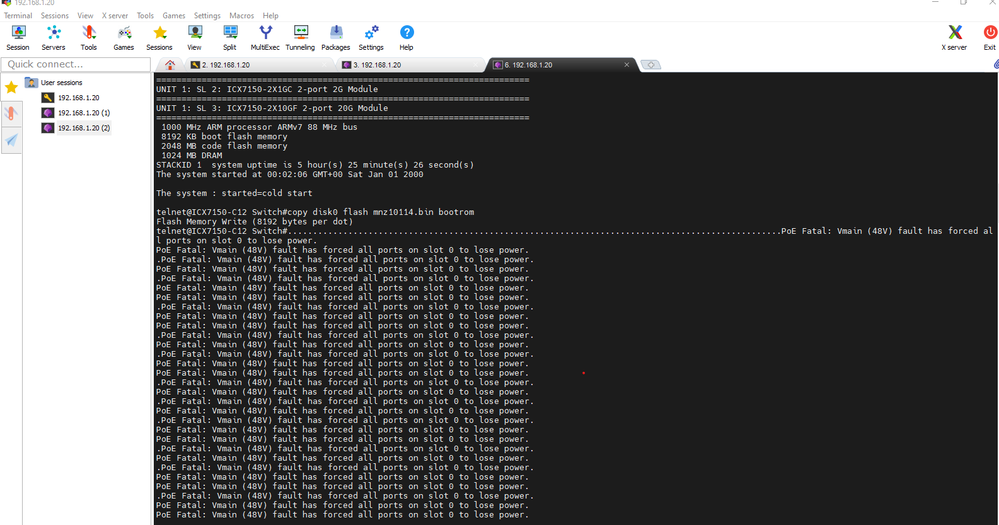Screen dimensions: 999x525
Task: Open the new tab button
Action: (x=651, y=65)
